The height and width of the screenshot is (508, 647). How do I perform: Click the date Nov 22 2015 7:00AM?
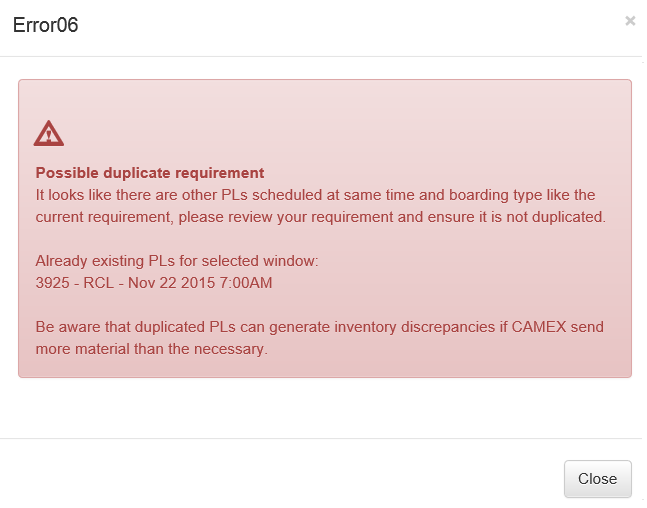(x=200, y=283)
